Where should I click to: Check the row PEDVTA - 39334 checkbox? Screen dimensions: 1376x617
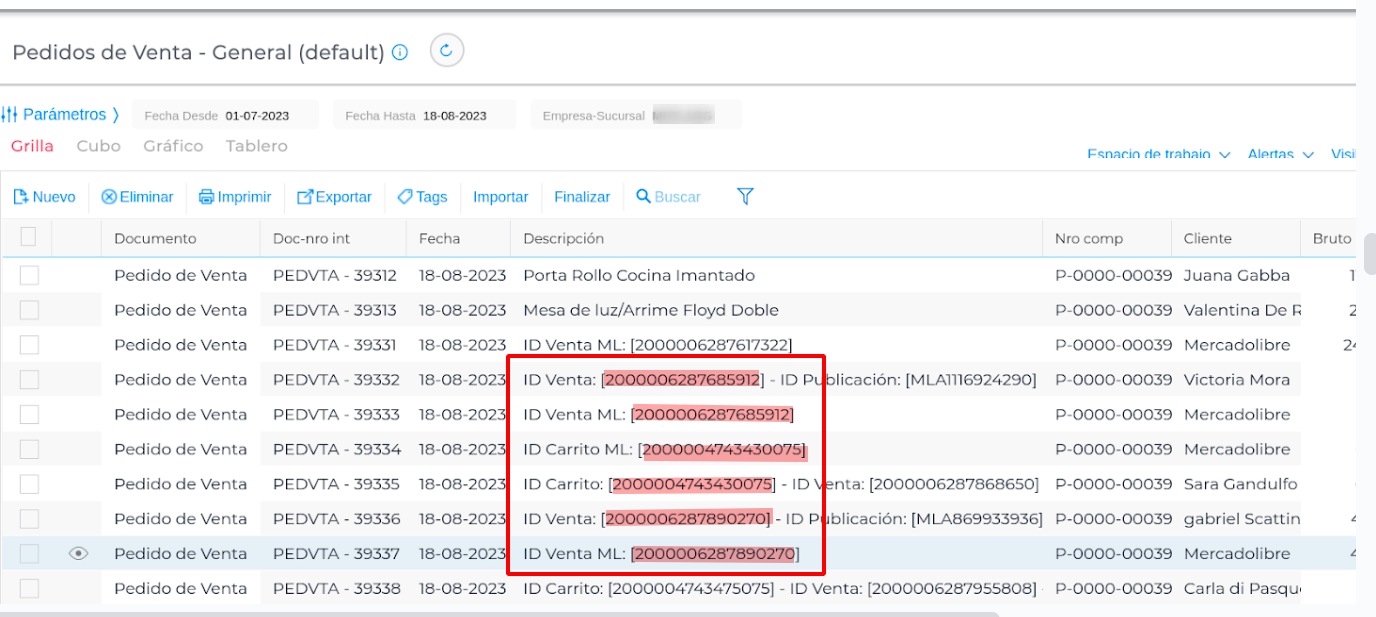[29, 449]
